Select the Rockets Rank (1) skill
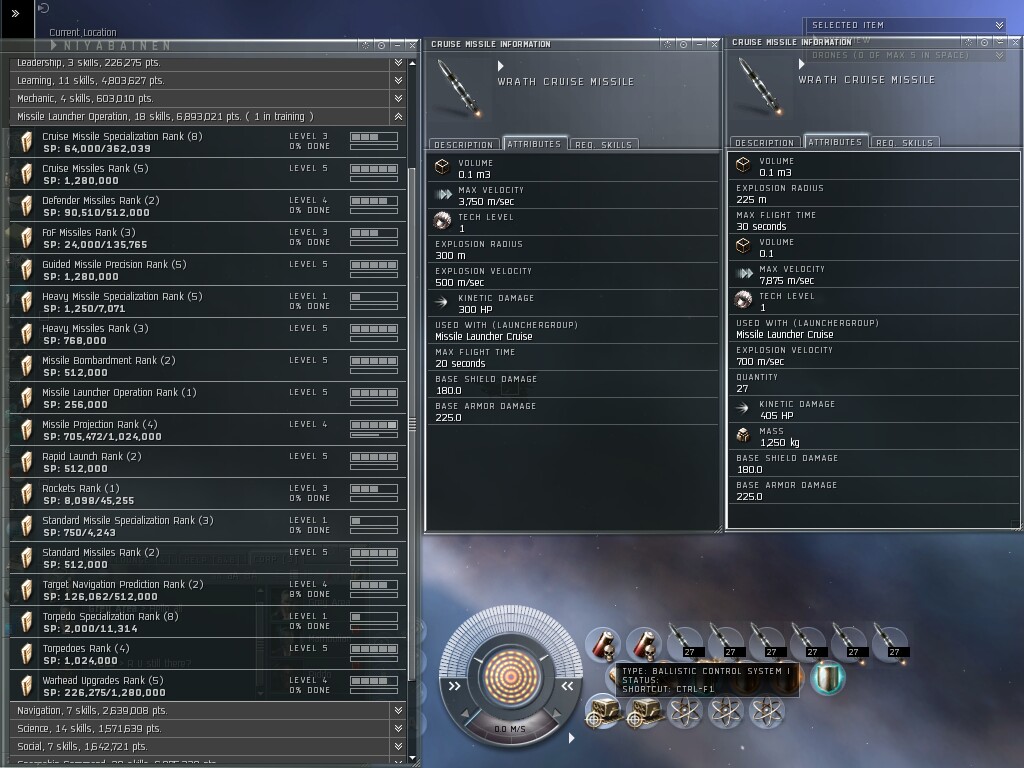Screen dimensions: 1024x768 [208, 494]
